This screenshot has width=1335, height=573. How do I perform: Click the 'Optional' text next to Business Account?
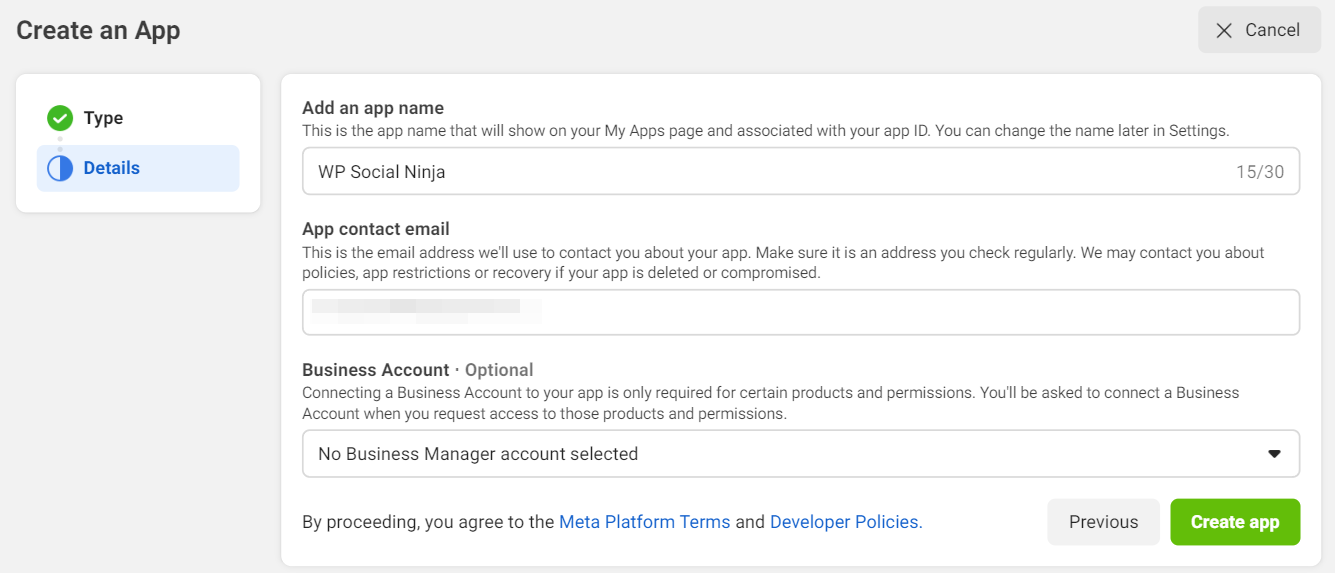(x=499, y=370)
